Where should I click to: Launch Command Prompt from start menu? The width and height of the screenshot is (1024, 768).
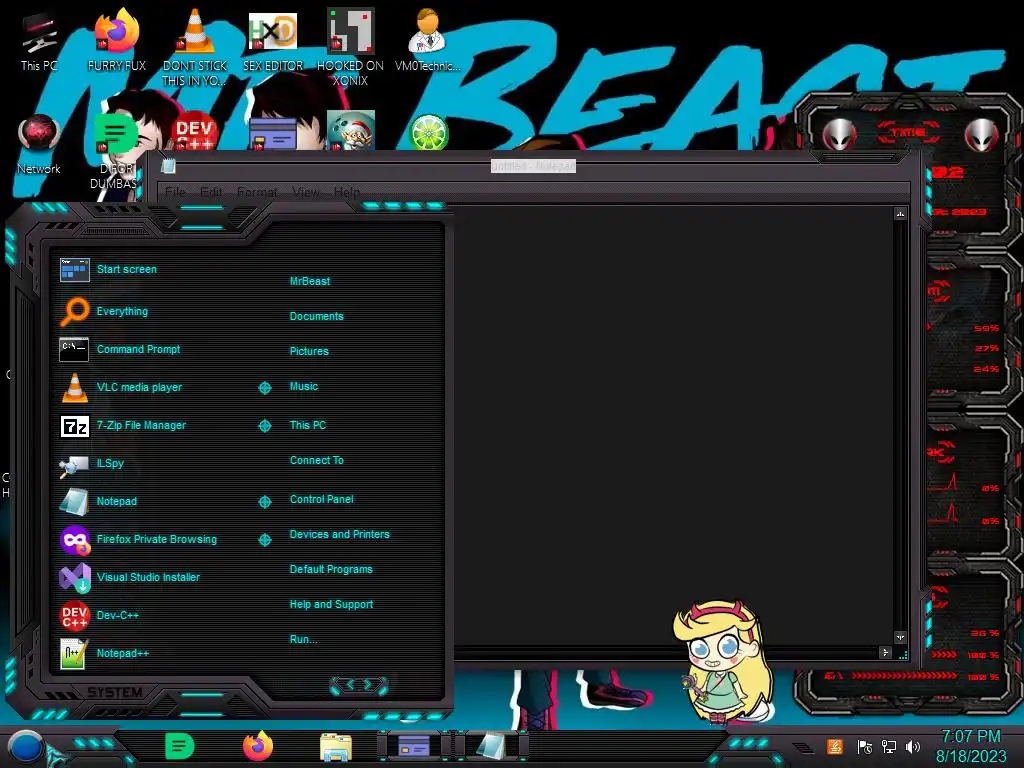coord(139,349)
